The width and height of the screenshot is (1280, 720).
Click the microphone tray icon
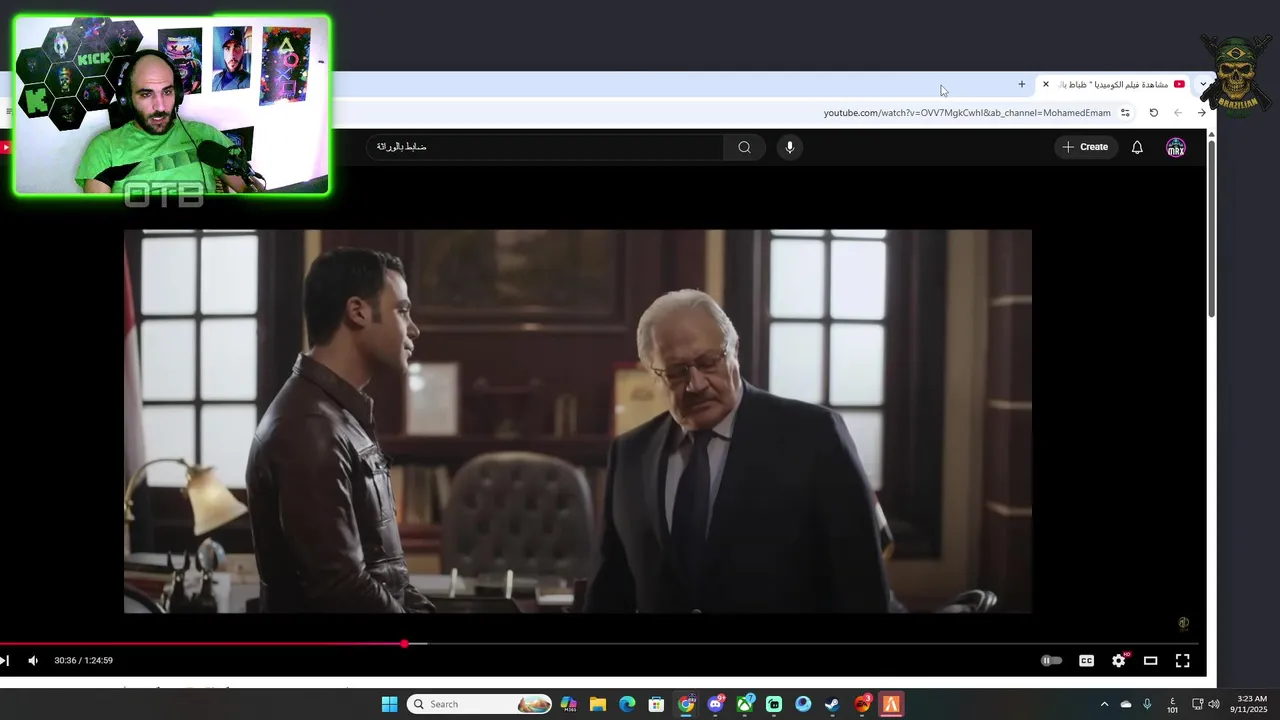(1147, 704)
